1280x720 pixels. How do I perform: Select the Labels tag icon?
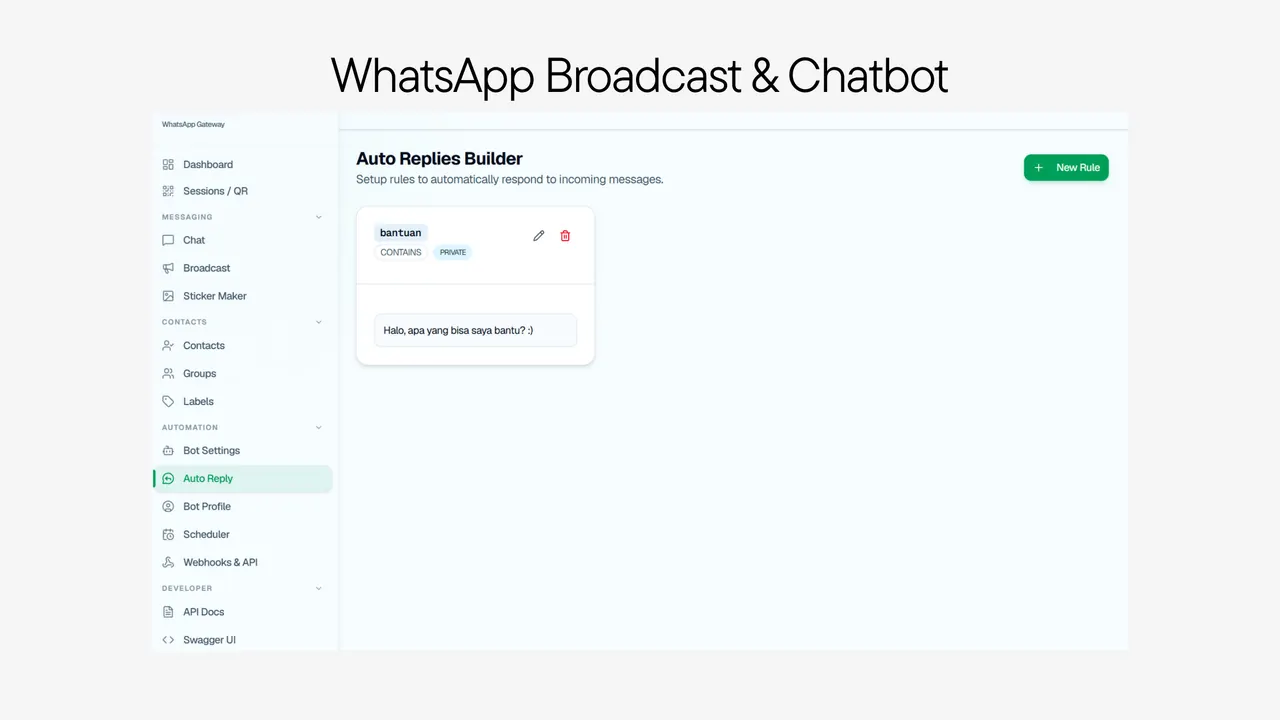coord(168,401)
